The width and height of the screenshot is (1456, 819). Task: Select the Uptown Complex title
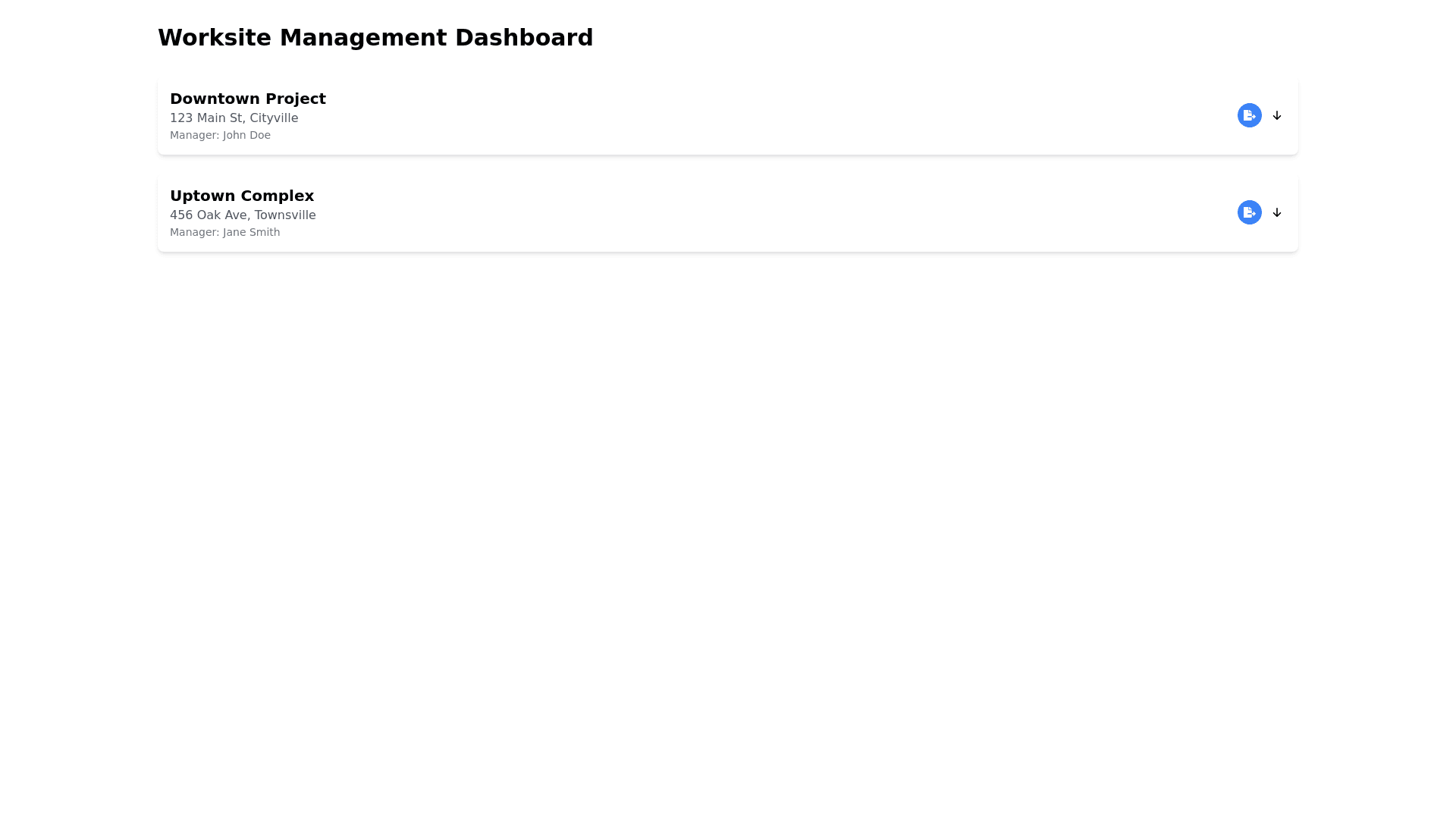click(241, 196)
